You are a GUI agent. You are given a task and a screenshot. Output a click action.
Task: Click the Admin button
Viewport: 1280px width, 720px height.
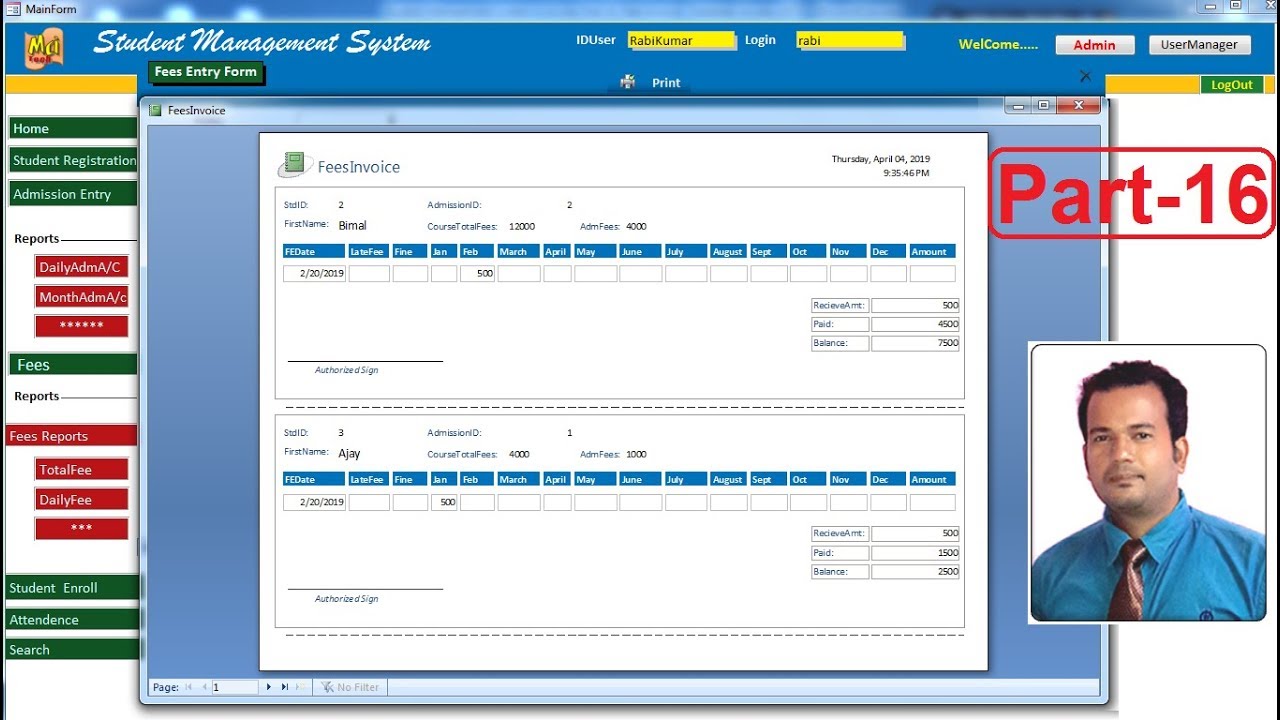(1095, 45)
